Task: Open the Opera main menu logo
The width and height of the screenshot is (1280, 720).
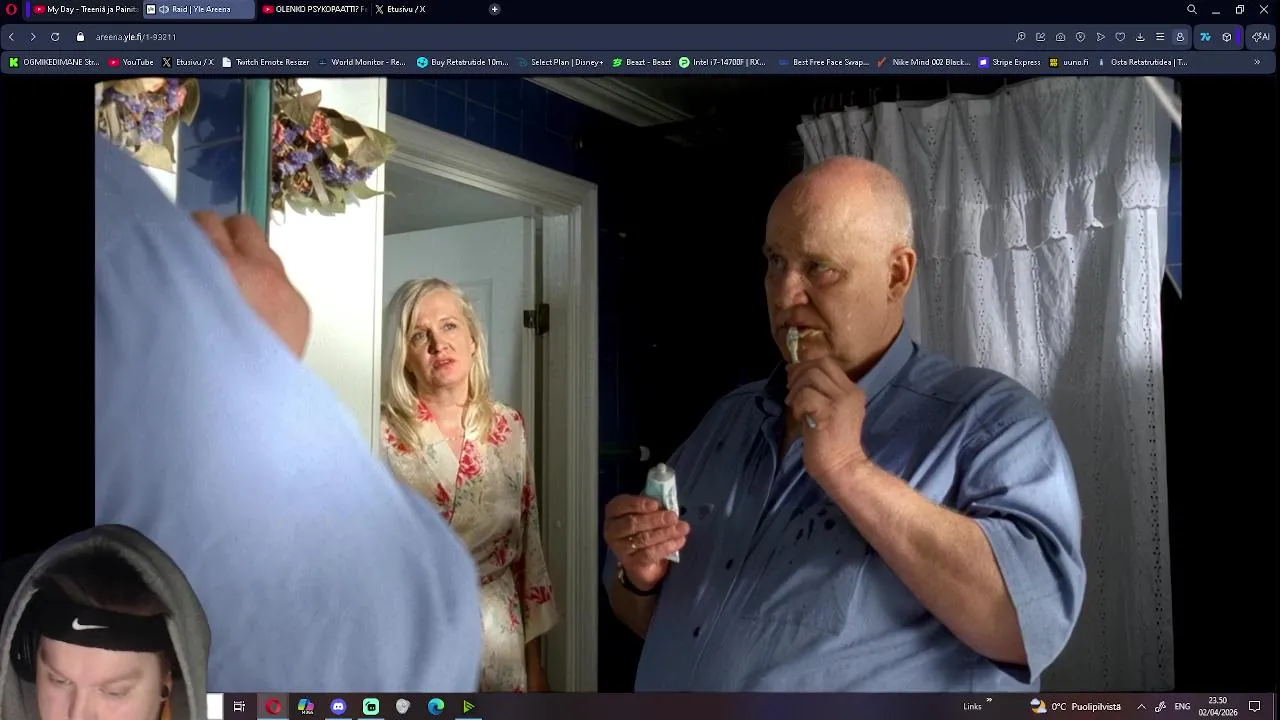Action: coord(12,9)
